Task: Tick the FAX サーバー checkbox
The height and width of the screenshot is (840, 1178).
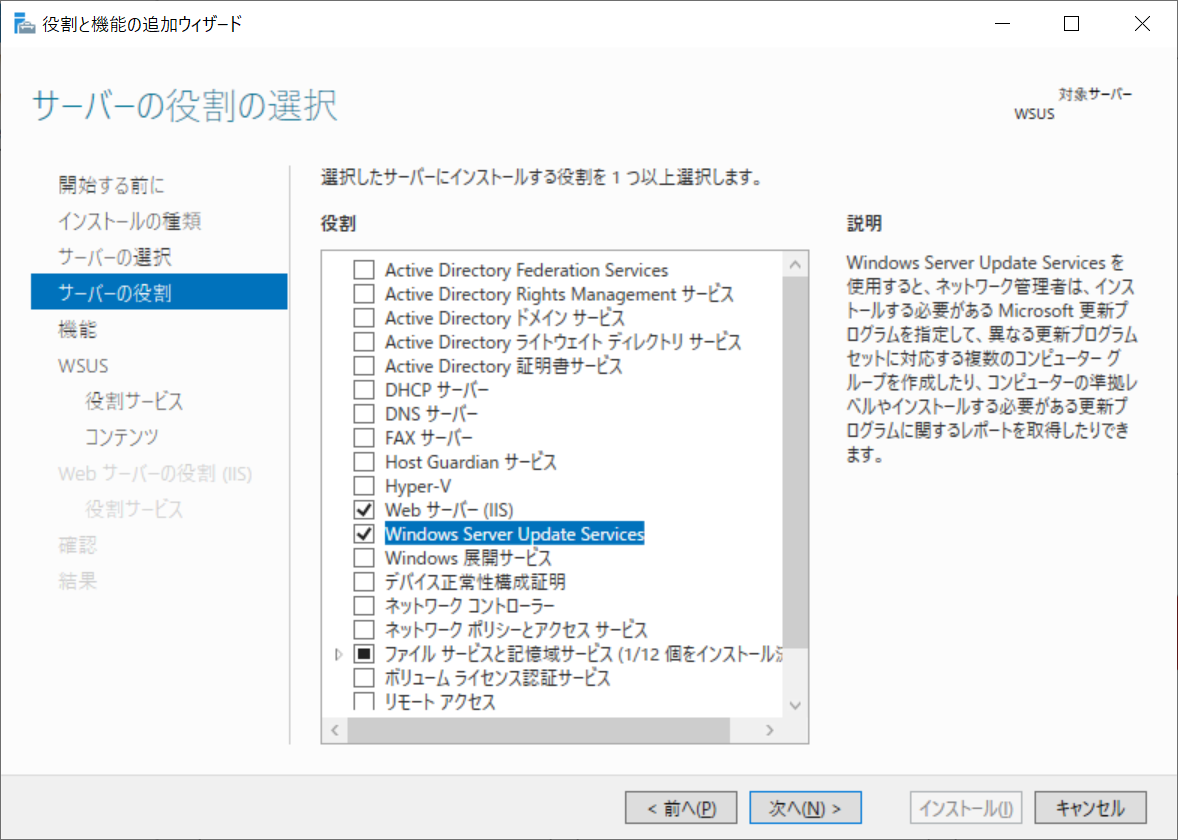Action: click(x=364, y=438)
